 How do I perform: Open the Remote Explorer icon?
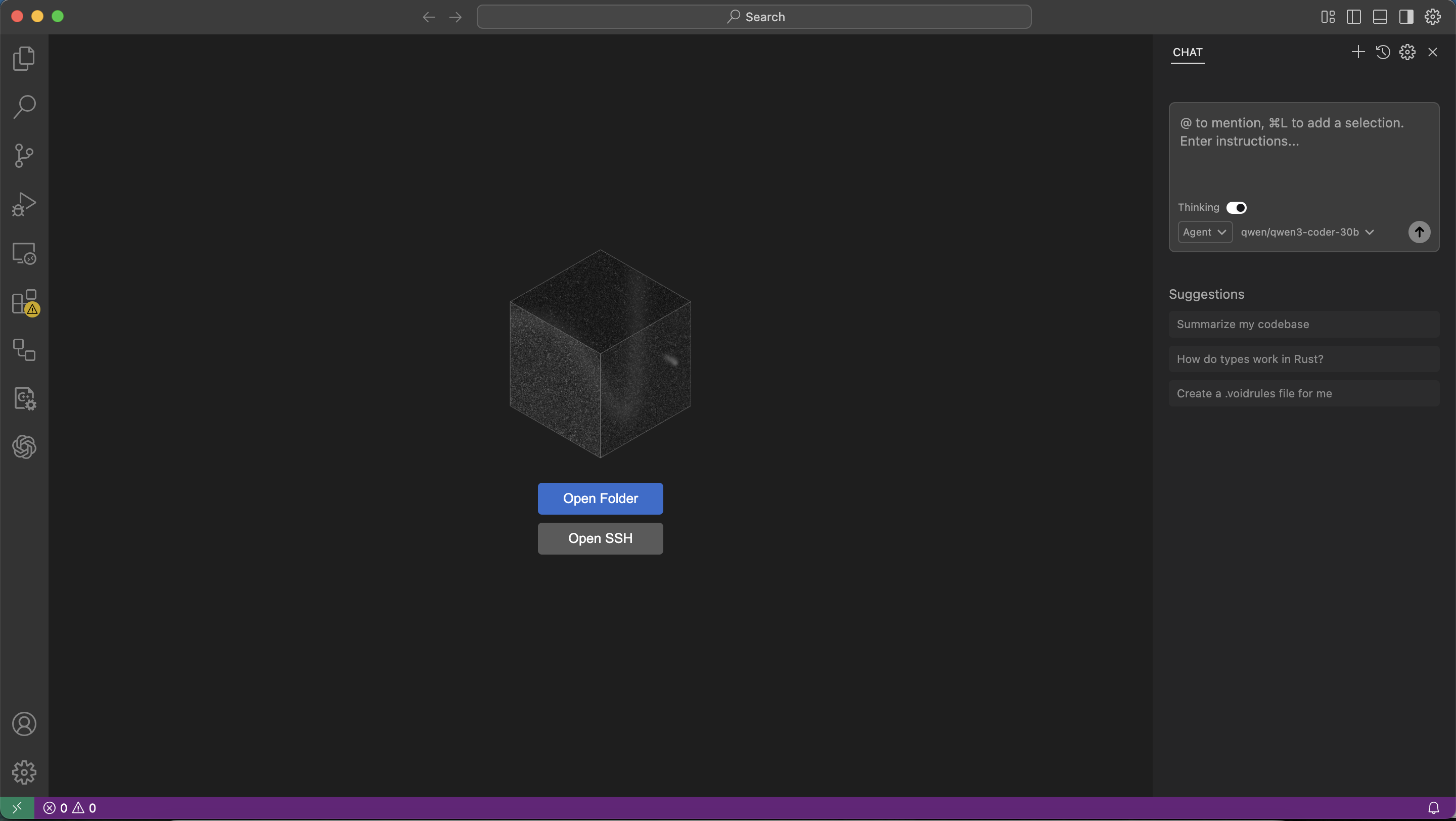click(24, 253)
